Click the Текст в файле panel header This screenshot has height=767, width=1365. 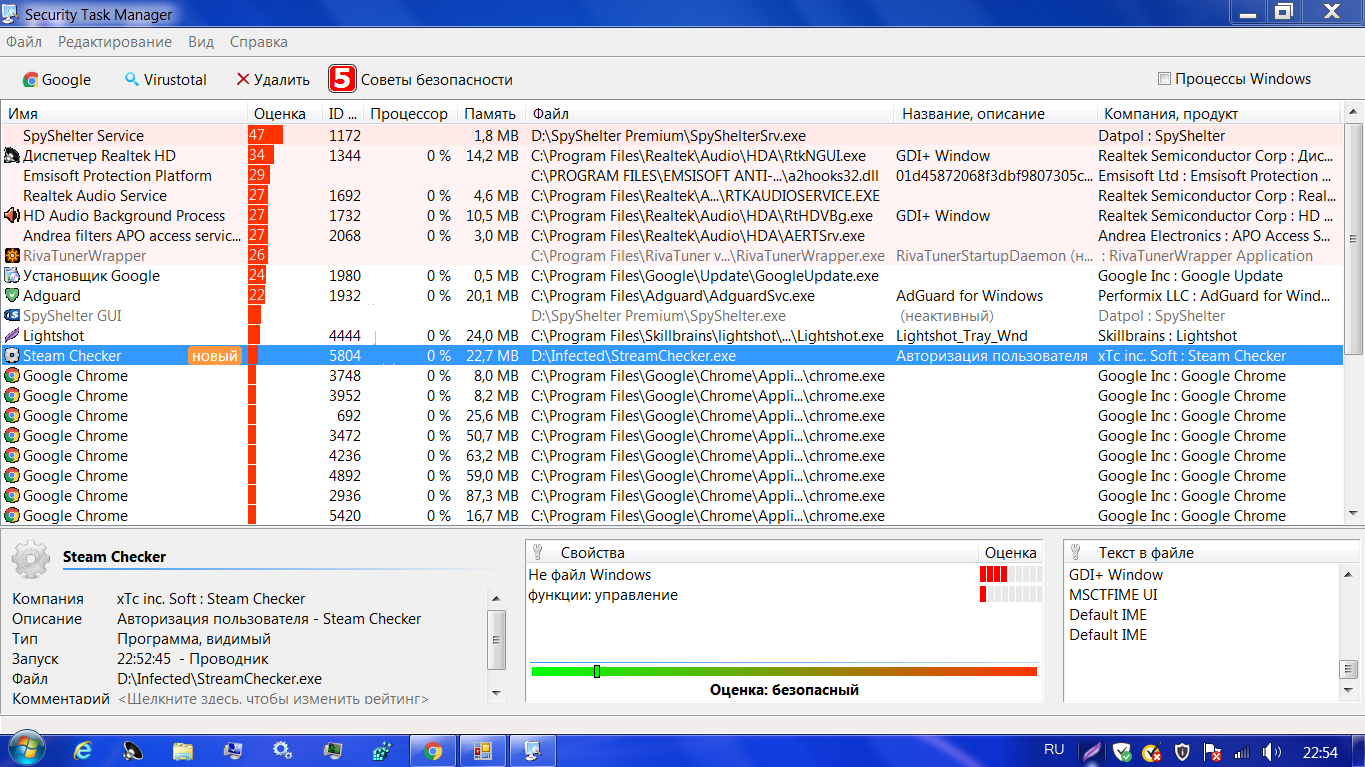(1210, 552)
